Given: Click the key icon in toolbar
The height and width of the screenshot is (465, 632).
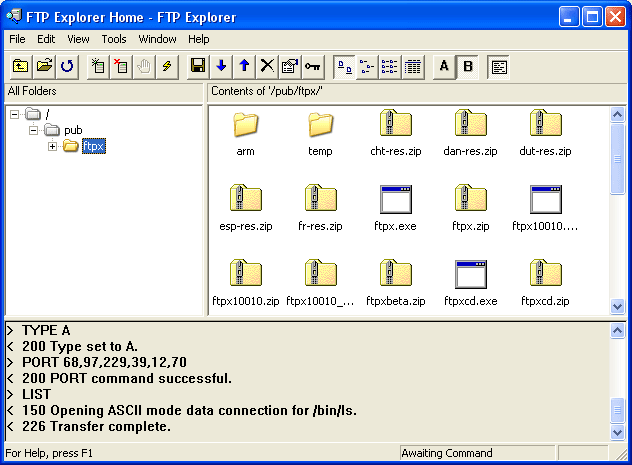Looking at the screenshot, I should pos(313,66).
